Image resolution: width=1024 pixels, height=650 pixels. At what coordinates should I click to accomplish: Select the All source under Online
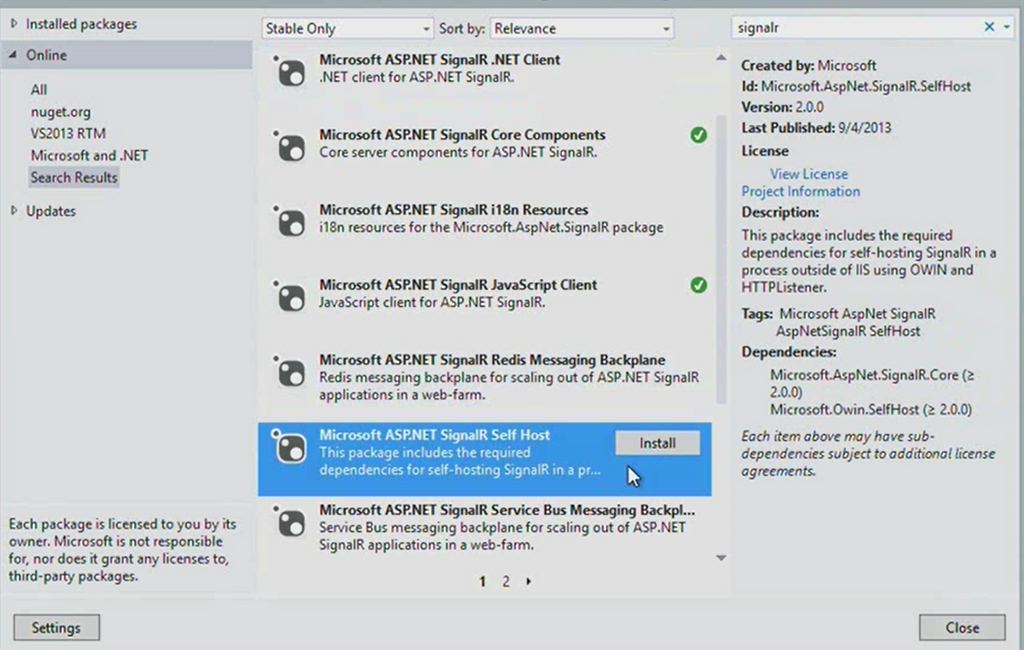(39, 89)
